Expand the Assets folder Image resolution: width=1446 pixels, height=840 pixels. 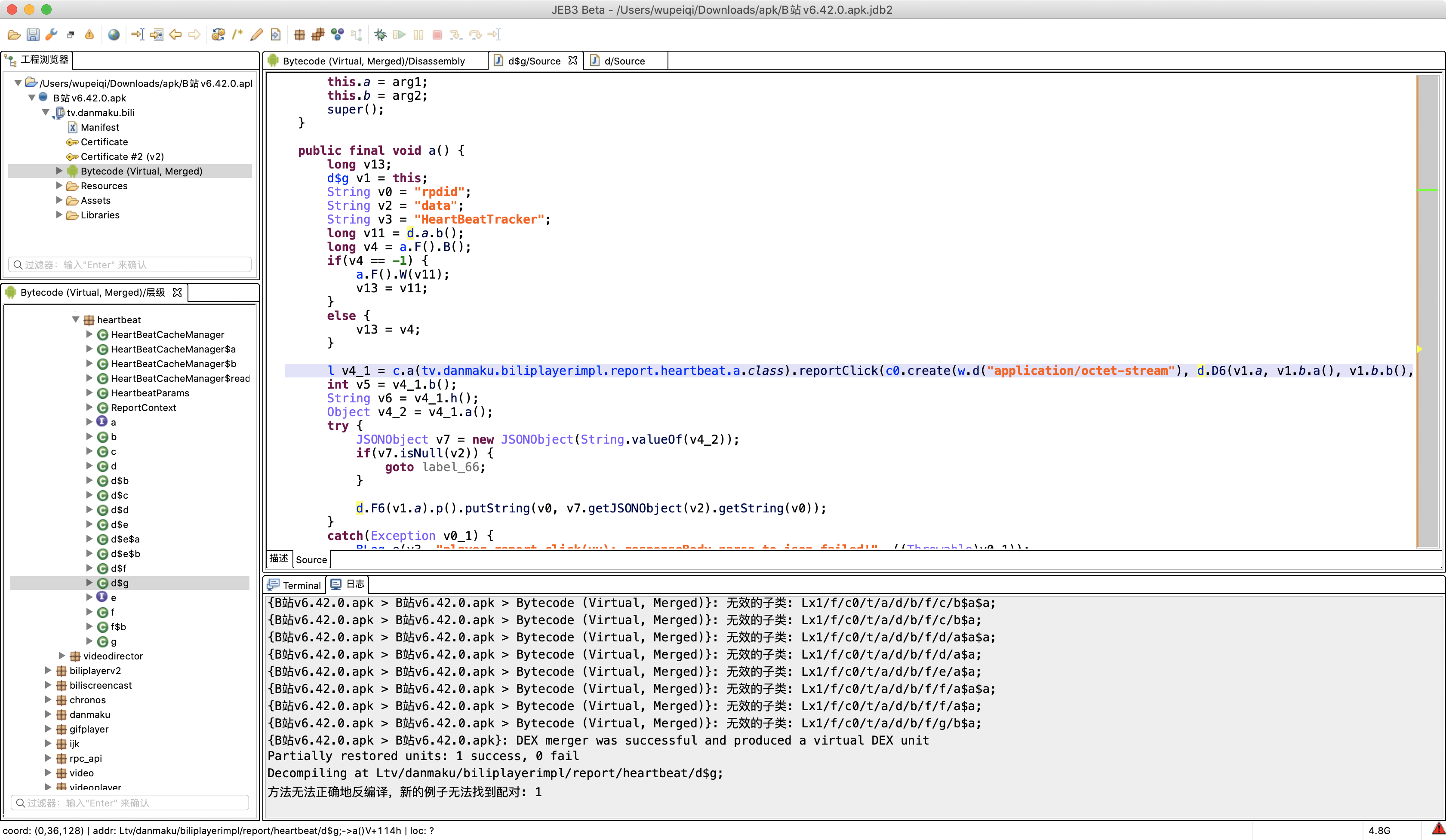(x=59, y=200)
